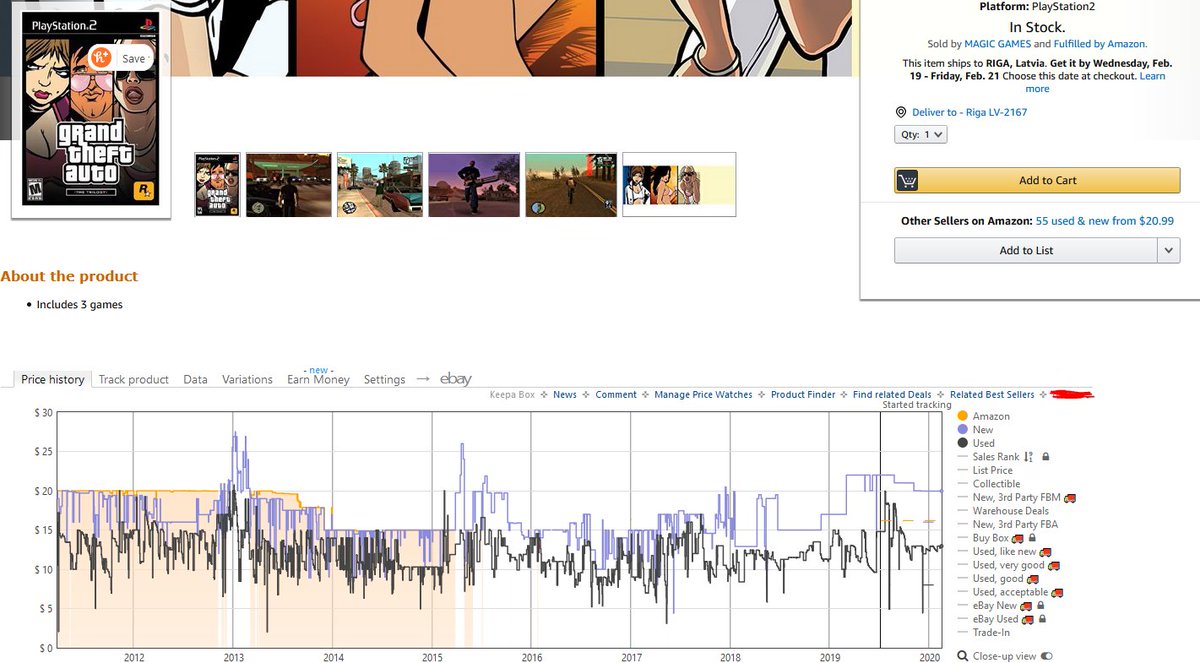1200x663 pixels.
Task: Click the truck icon beside eBay Used
Action: [1029, 619]
